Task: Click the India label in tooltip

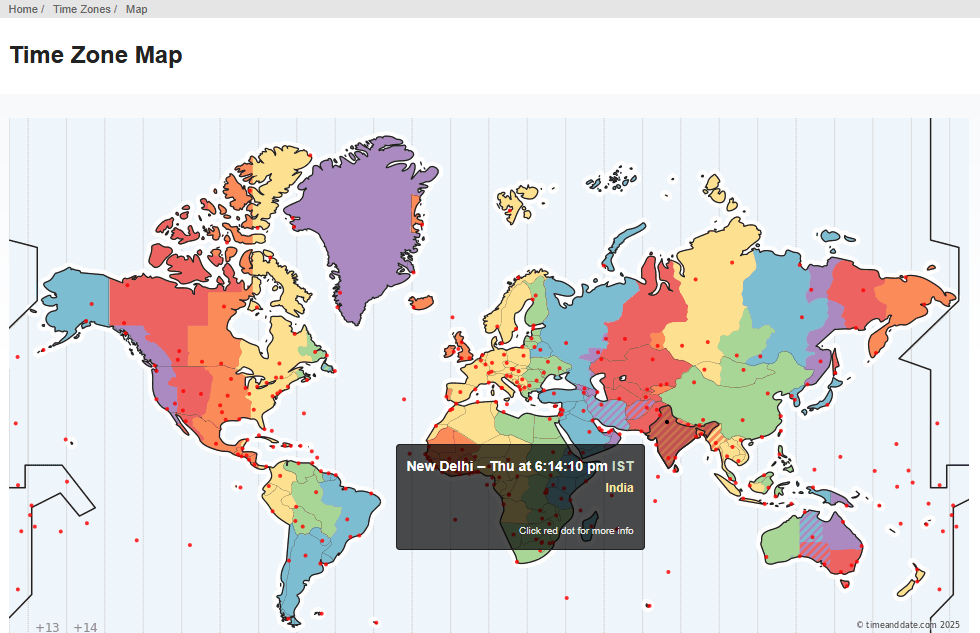Action: 619,487
